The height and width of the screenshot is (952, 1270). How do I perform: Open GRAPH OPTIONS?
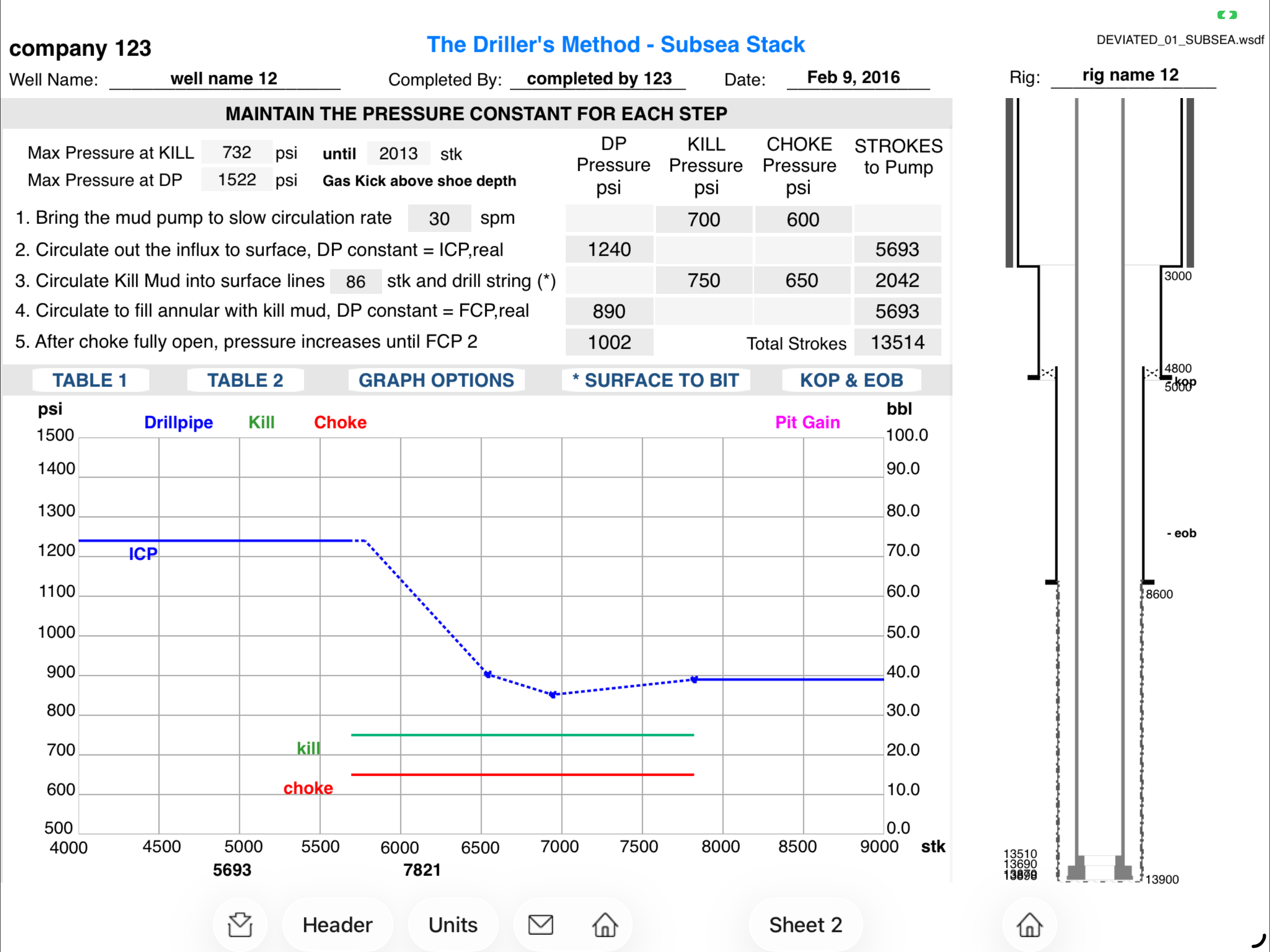point(437,380)
